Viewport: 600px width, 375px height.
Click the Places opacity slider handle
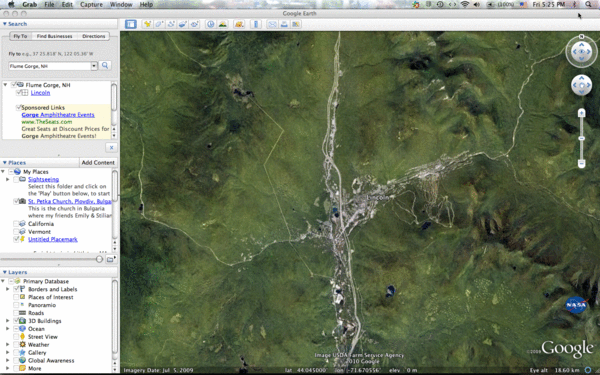99,259
